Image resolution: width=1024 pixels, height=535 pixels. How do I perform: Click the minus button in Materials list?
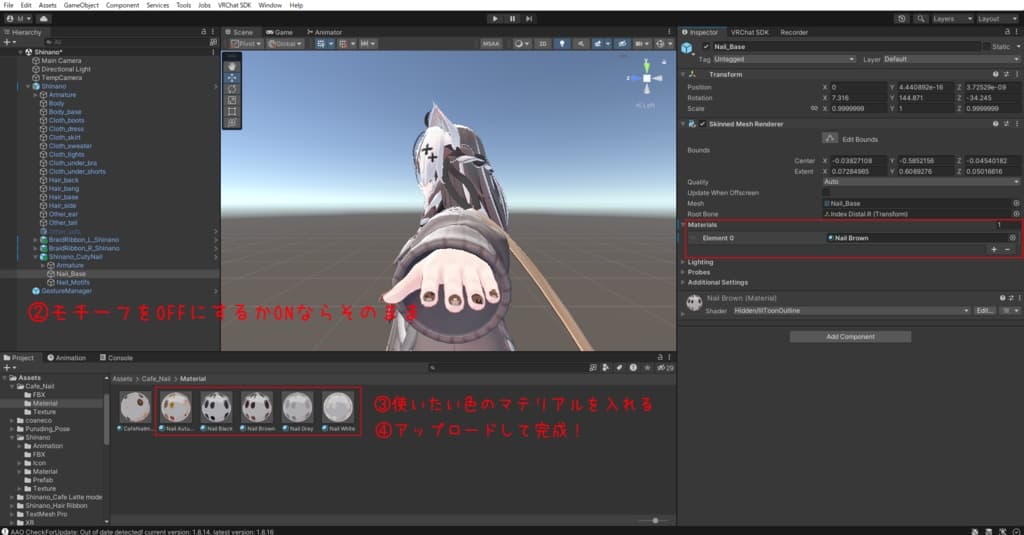1007,250
